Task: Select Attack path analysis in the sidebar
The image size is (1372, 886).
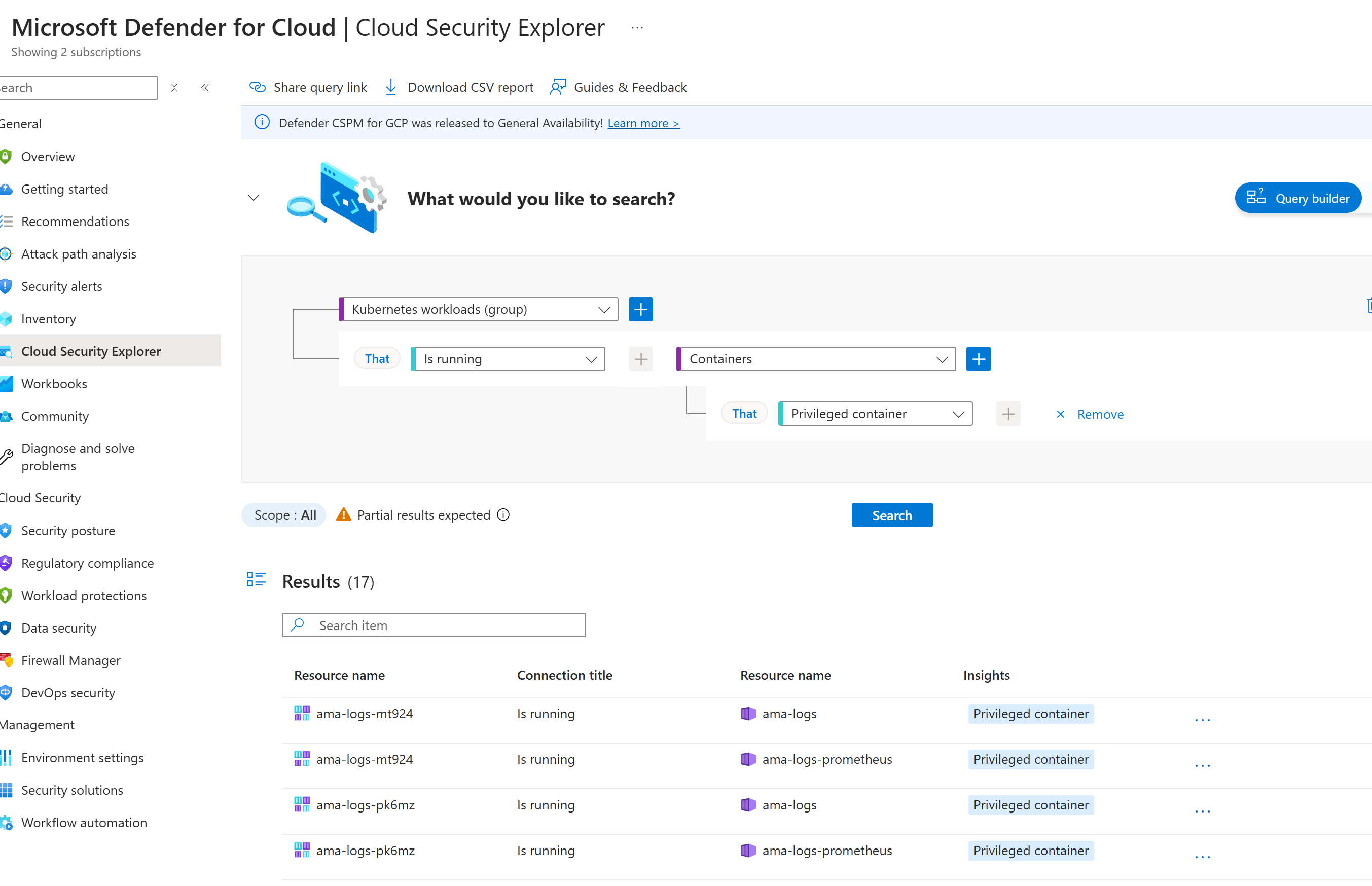Action: click(x=79, y=254)
